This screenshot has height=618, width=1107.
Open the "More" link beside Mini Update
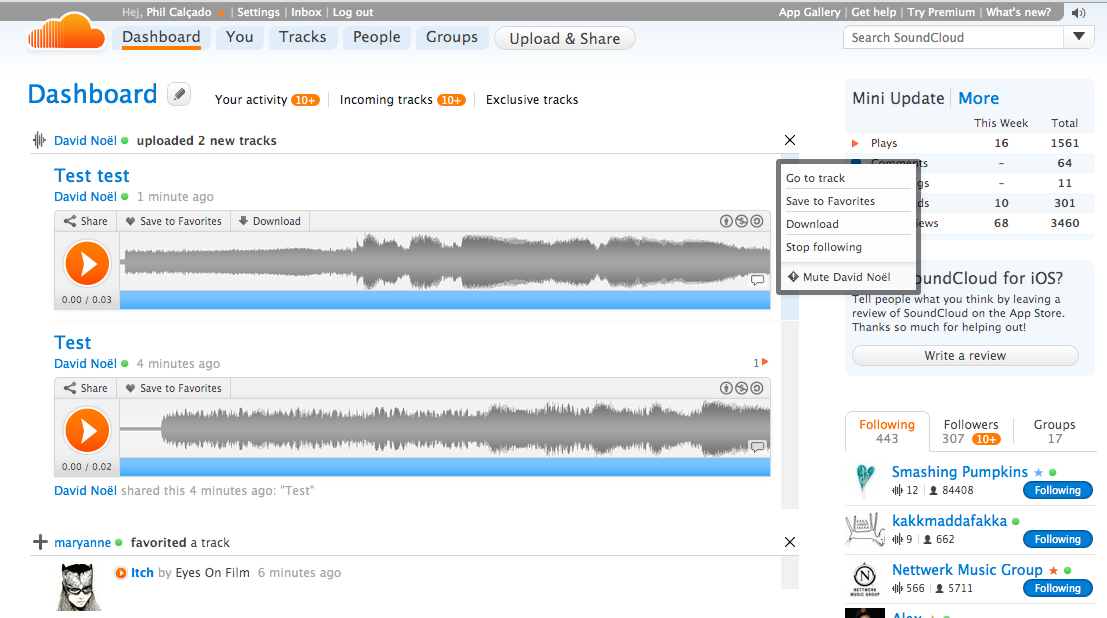(979, 98)
